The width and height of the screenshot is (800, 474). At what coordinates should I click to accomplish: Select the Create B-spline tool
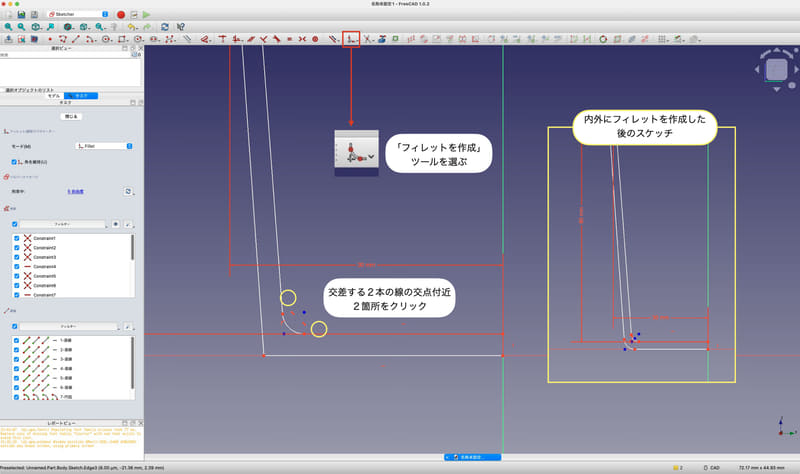pos(170,39)
